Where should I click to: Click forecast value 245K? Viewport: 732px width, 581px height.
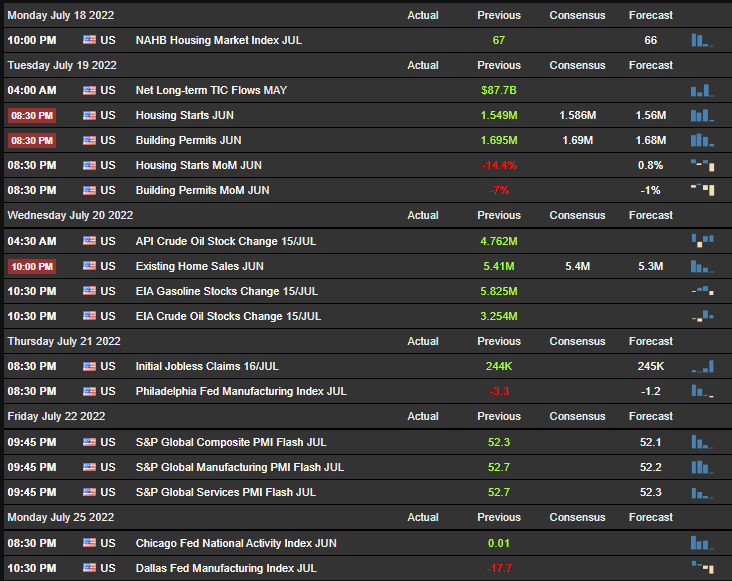click(x=650, y=366)
